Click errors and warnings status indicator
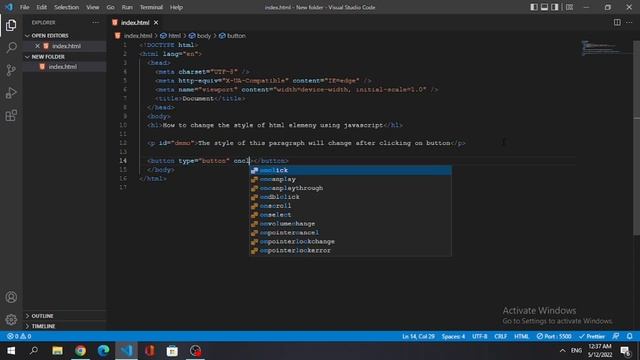 (19, 336)
